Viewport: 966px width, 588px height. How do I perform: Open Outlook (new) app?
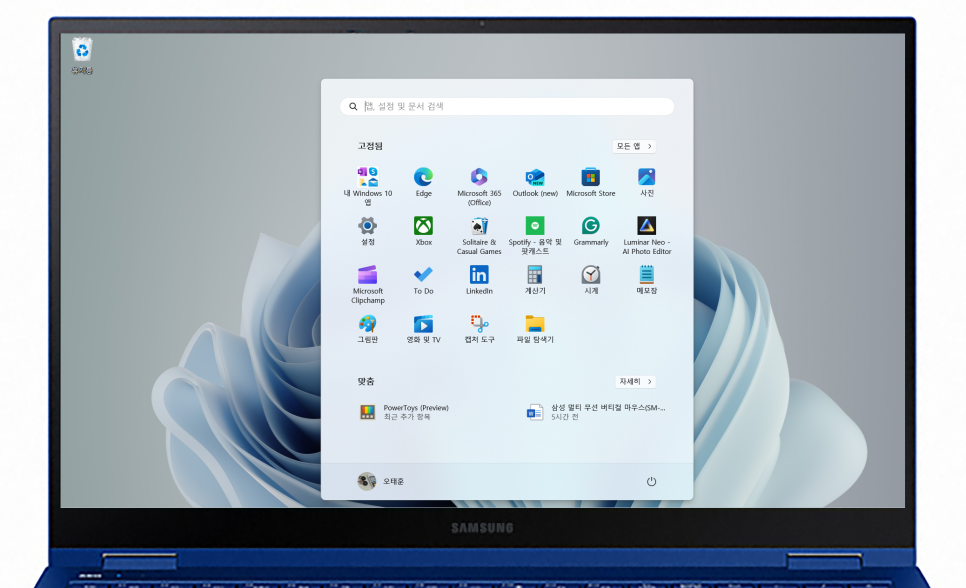tap(535, 182)
